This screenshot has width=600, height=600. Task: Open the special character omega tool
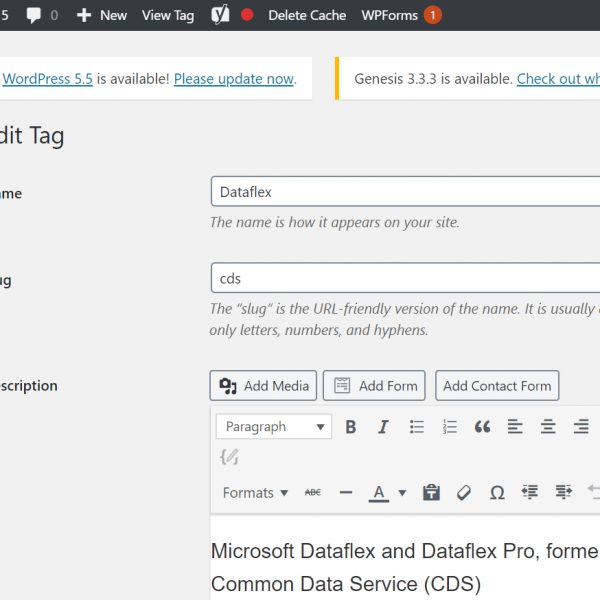pyautogui.click(x=497, y=492)
